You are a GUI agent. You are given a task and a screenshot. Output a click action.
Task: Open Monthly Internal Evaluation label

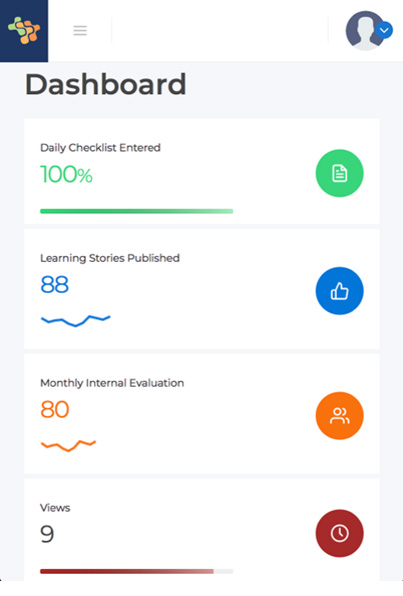point(112,383)
